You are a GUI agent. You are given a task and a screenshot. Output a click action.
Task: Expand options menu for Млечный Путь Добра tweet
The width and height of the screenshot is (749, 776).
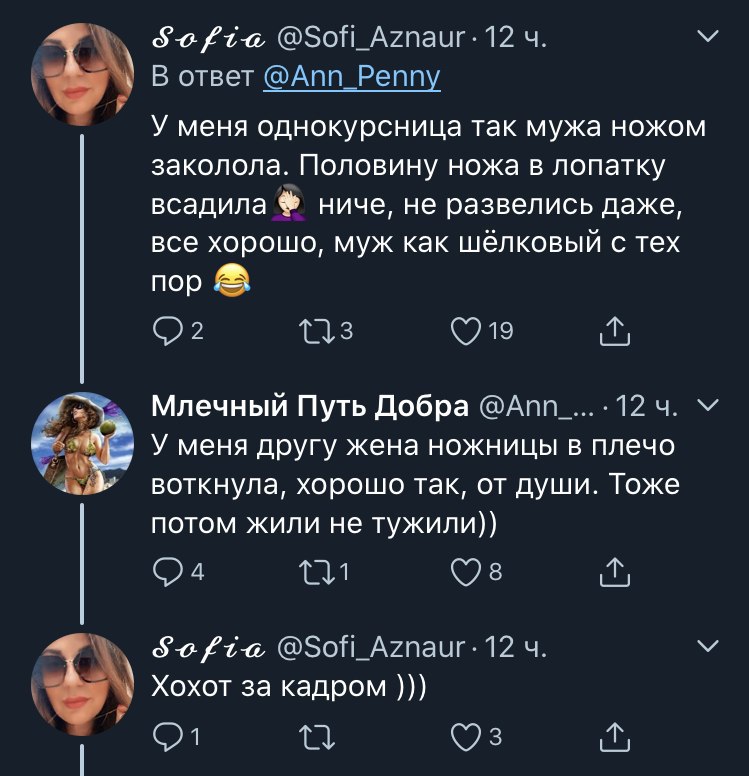coord(707,405)
